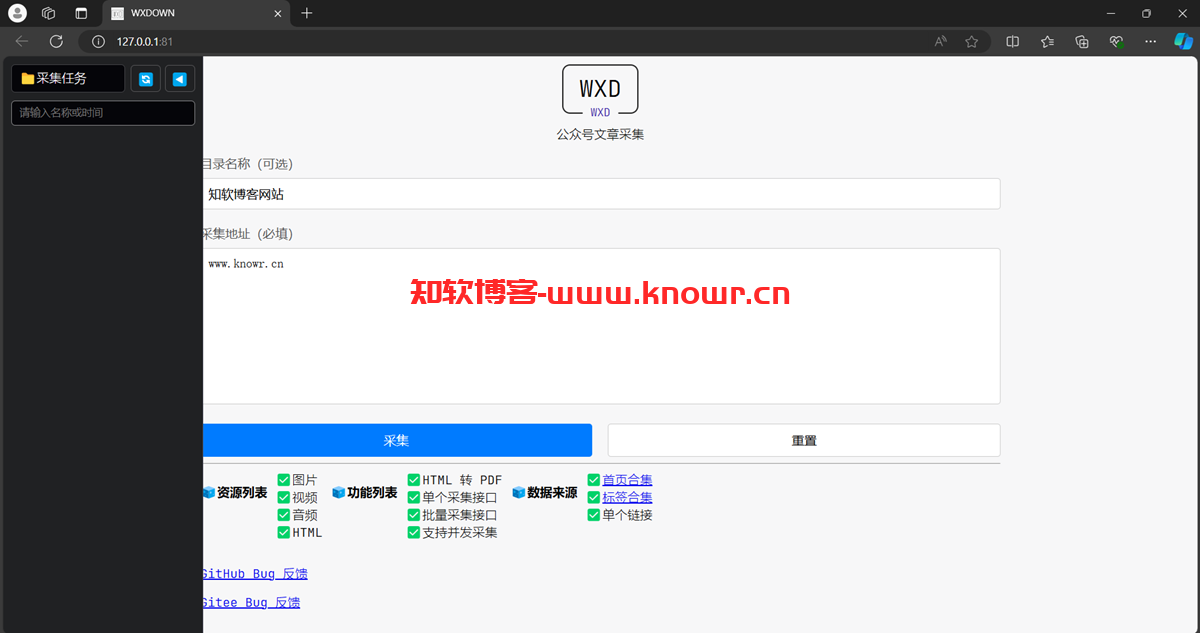Image resolution: width=1200 pixels, height=633 pixels.
Task: Open the 标签合集 link
Action: pyautogui.click(x=627, y=497)
